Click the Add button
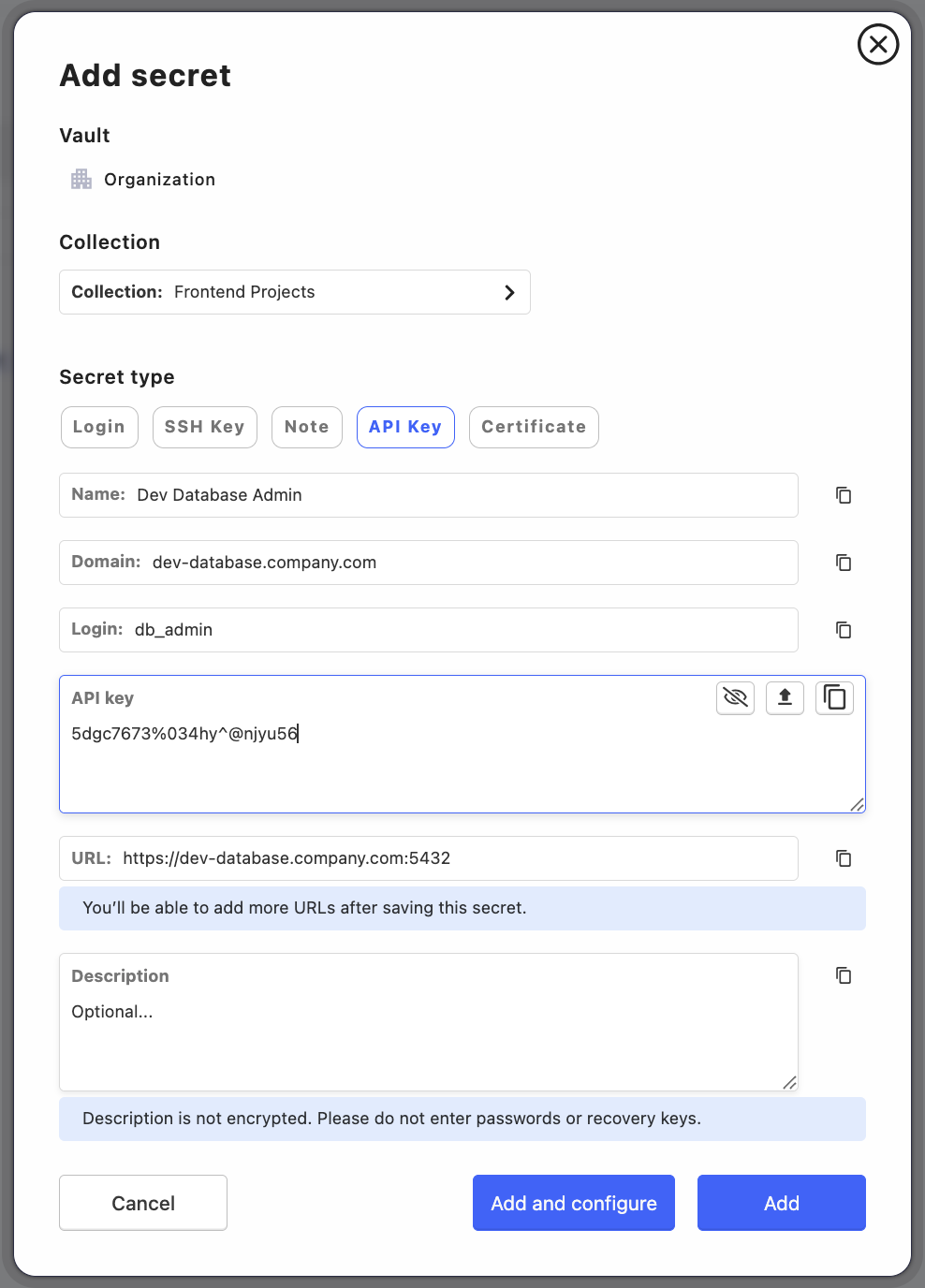Image resolution: width=925 pixels, height=1288 pixels. [782, 1203]
